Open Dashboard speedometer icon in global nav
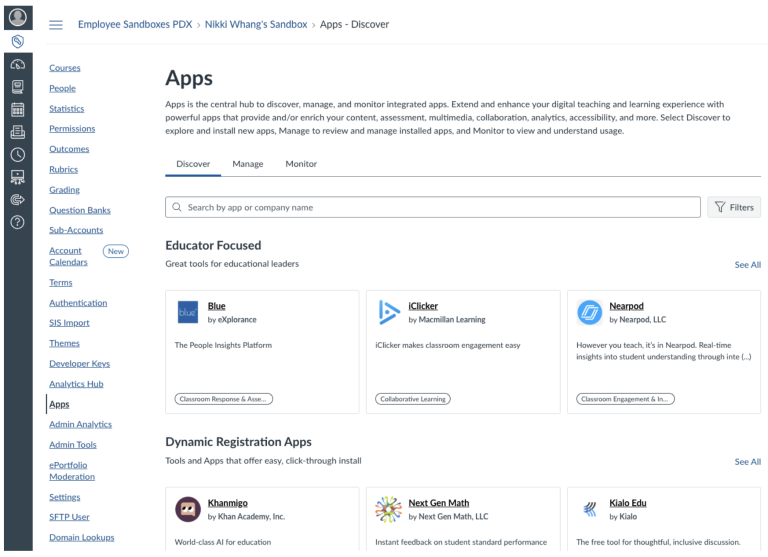Screen dimensions: 768x557 [x=18, y=65]
